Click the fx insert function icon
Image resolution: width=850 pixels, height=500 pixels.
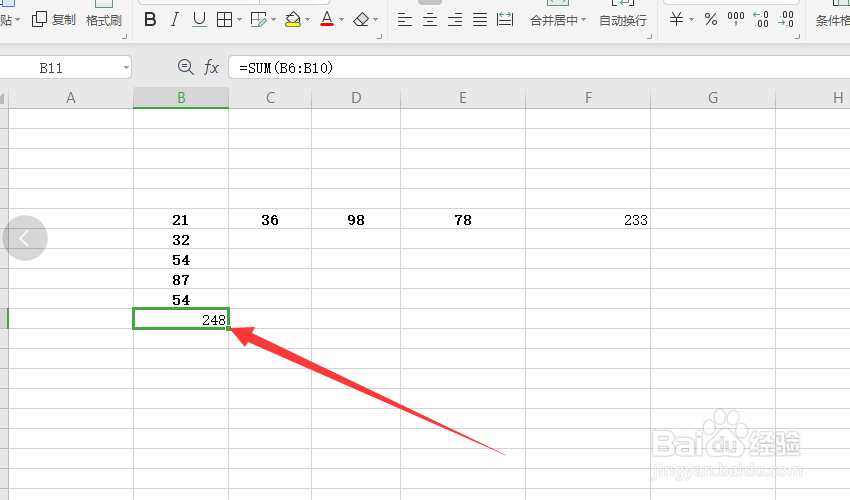(x=211, y=67)
